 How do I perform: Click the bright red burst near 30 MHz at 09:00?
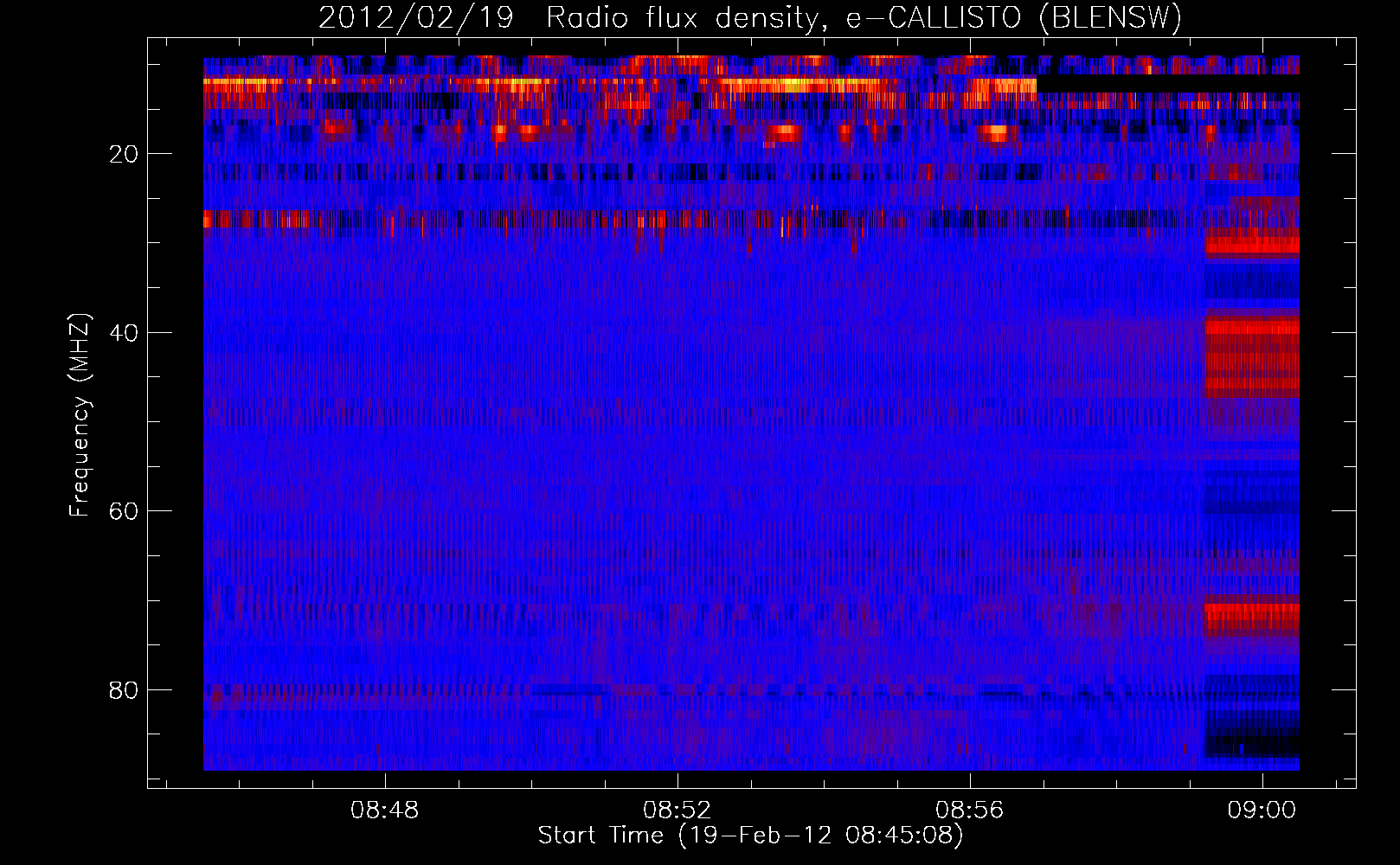tap(1252, 245)
